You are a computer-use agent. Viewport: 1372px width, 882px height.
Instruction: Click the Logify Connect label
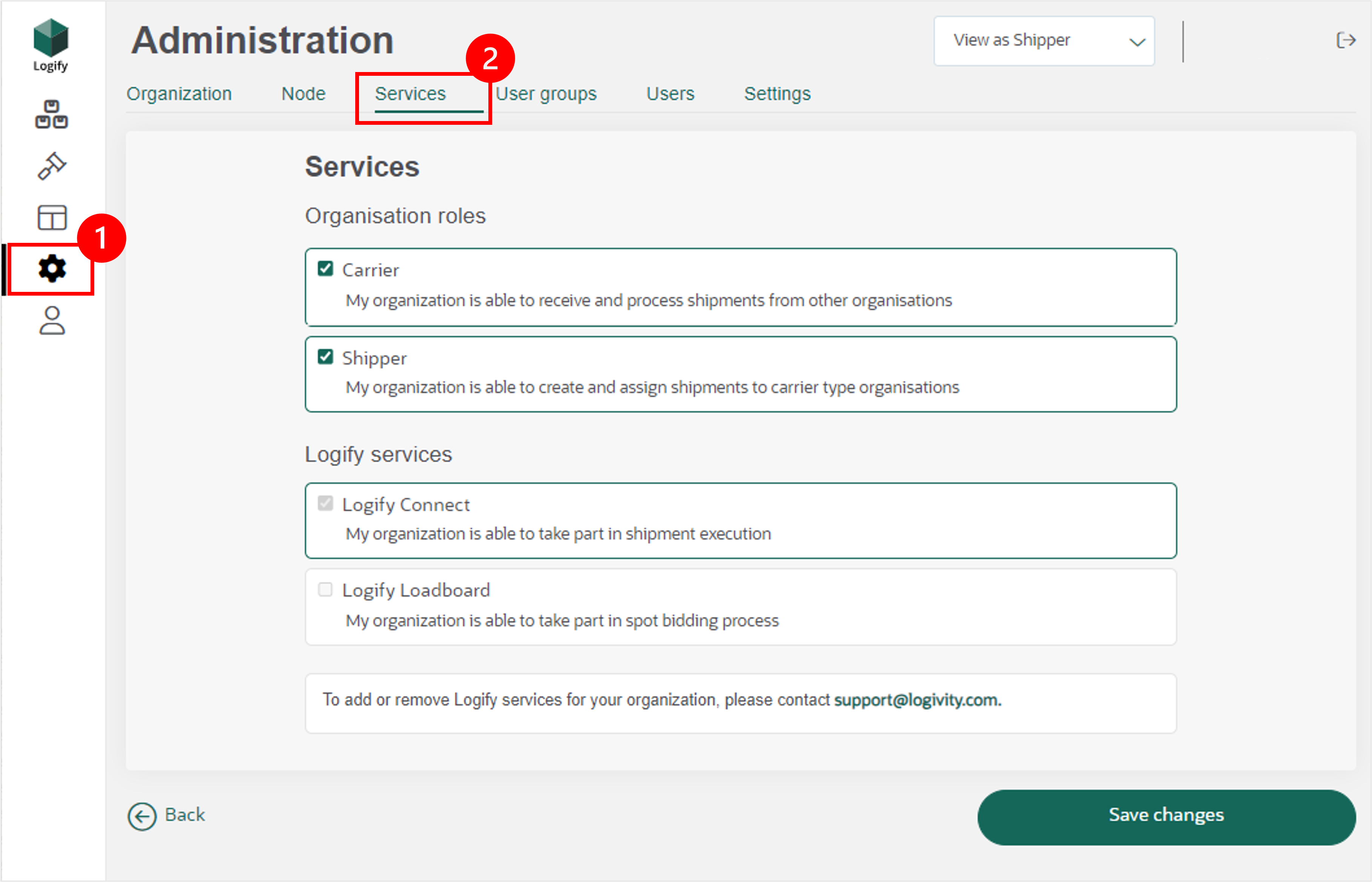[406, 505]
